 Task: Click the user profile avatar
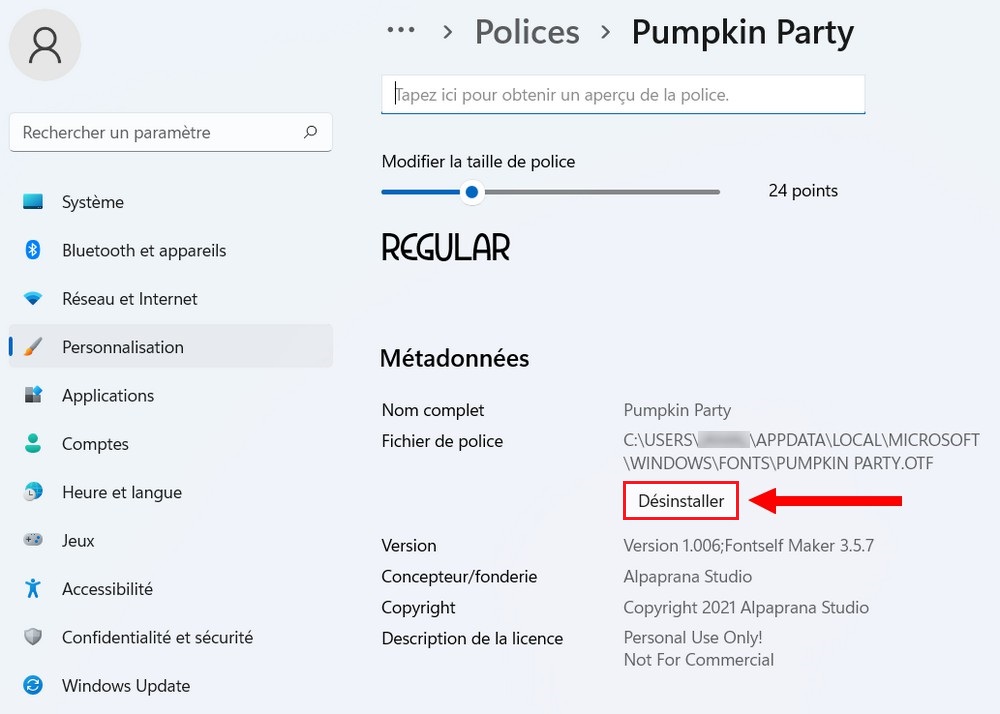point(45,45)
